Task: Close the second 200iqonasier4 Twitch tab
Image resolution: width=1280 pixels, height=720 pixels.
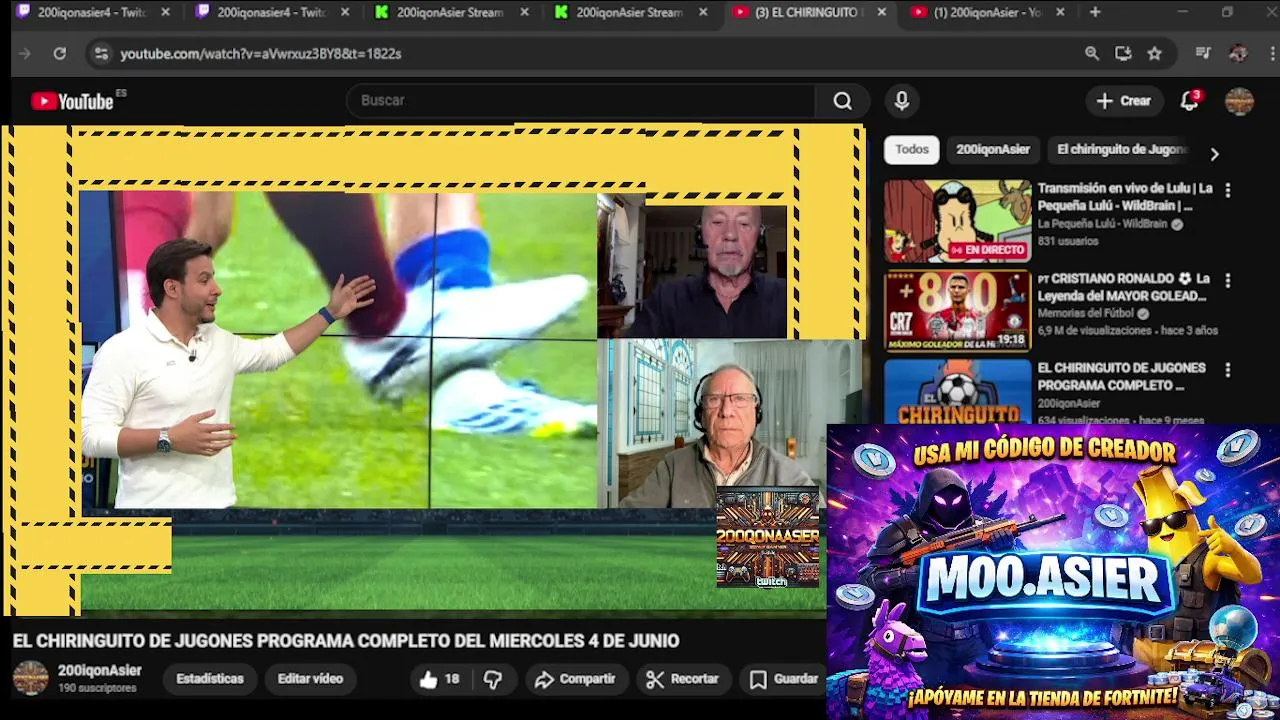Action: [345, 12]
